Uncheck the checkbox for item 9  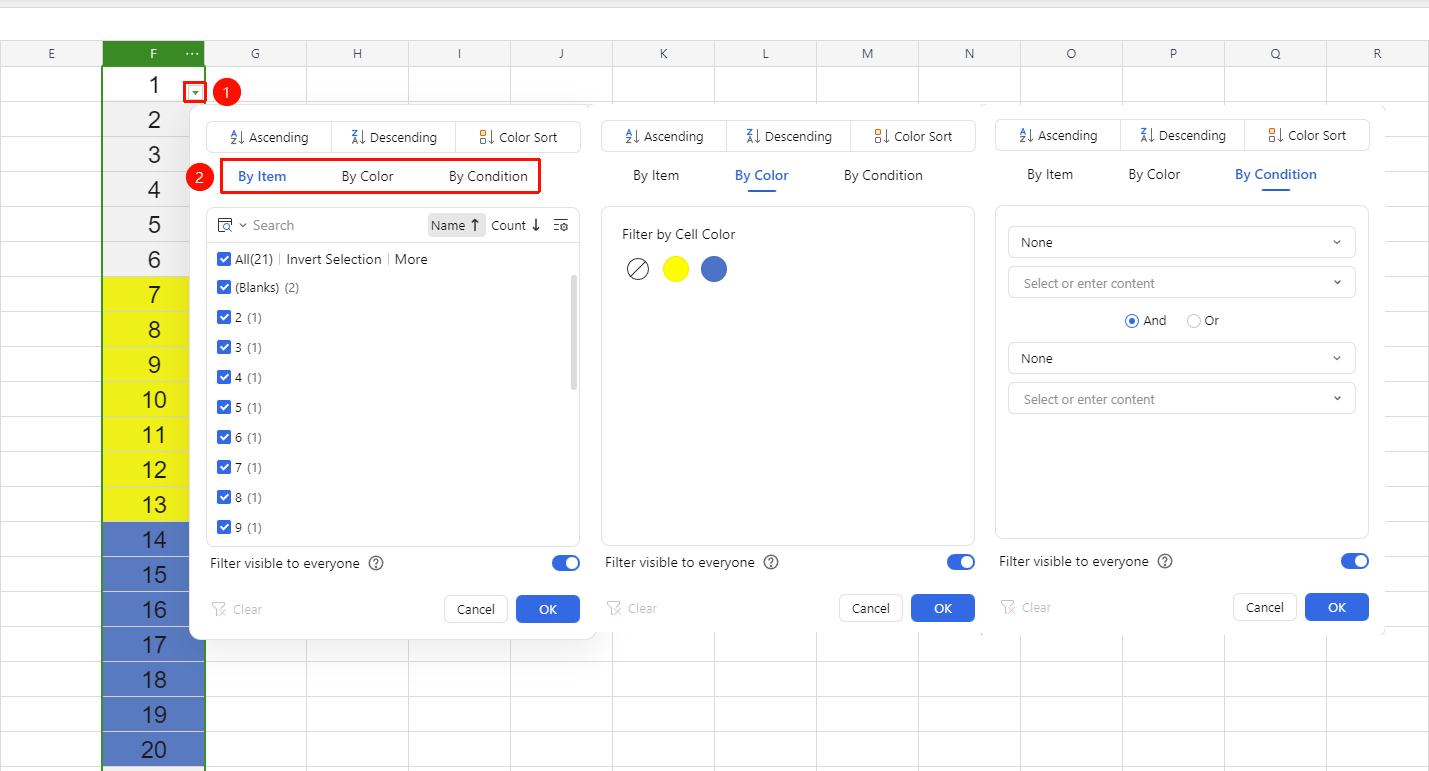tap(224, 527)
